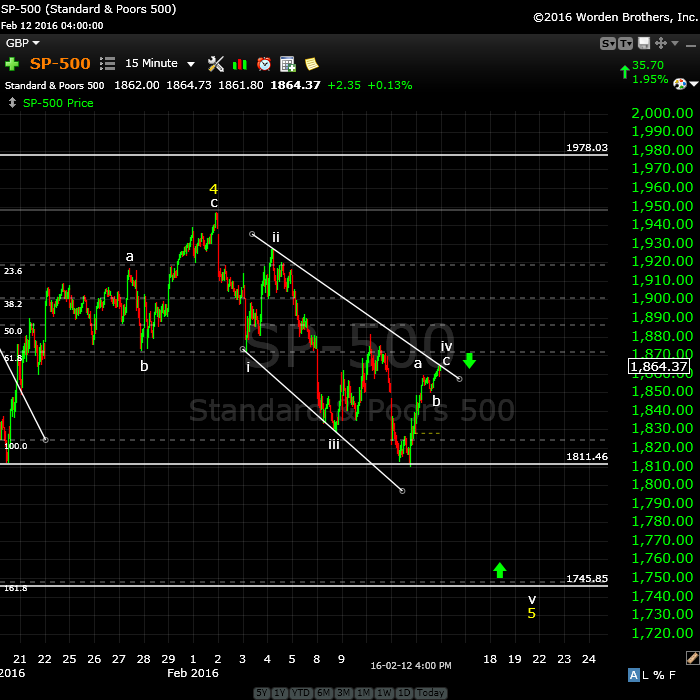Add a new indicator with green plus icon
Image resolution: width=700 pixels, height=700 pixels.
[12, 64]
